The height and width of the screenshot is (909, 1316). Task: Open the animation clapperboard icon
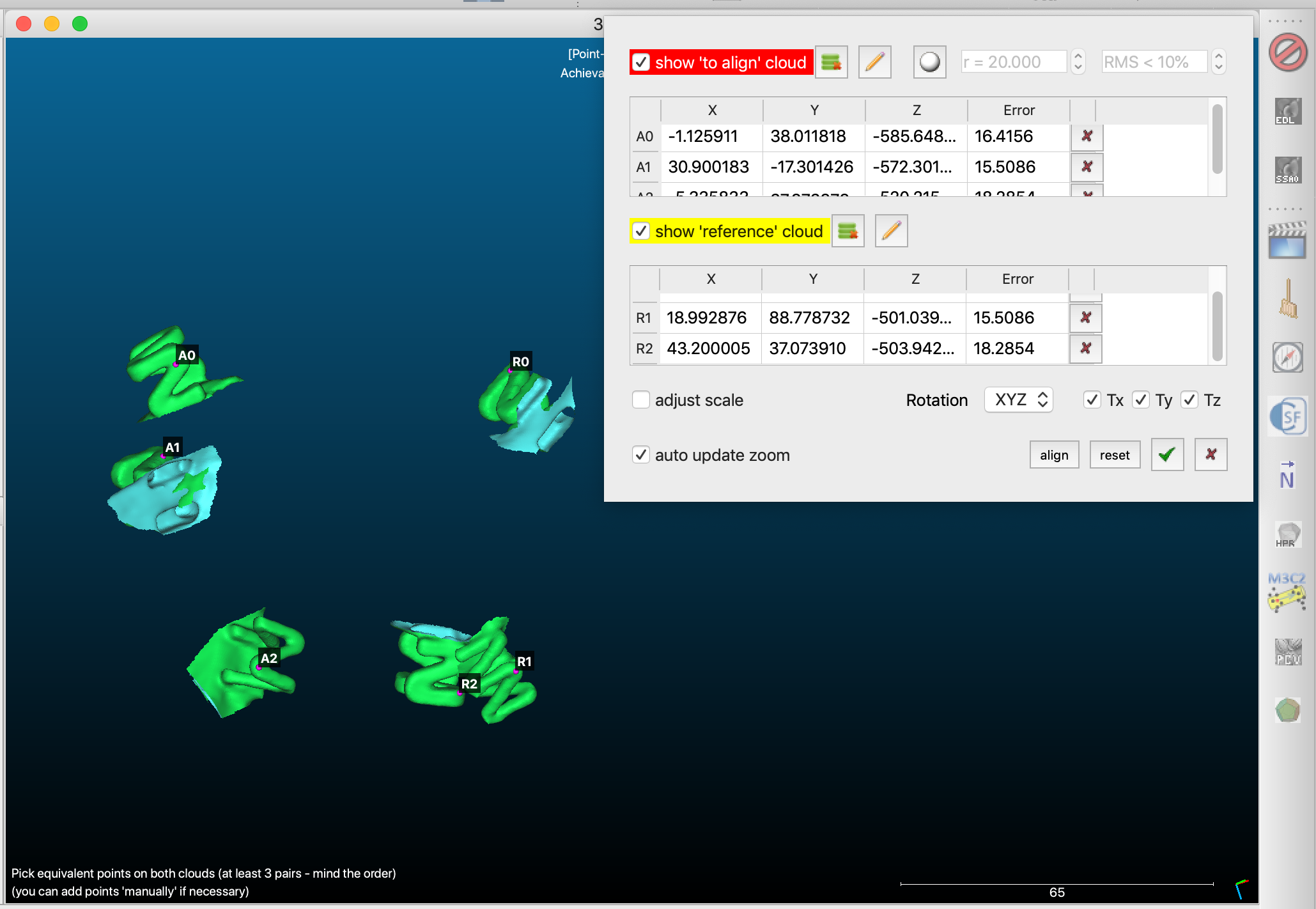tap(1288, 240)
